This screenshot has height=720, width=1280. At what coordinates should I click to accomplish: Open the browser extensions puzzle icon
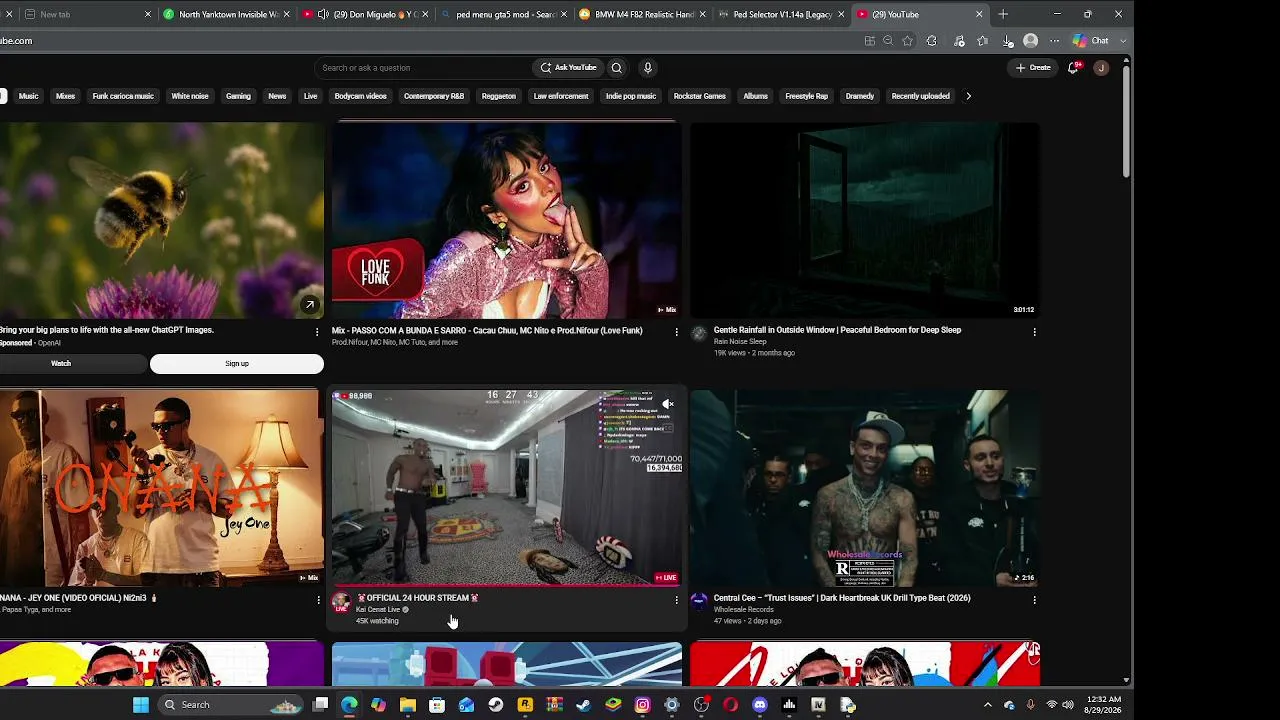(x=932, y=41)
